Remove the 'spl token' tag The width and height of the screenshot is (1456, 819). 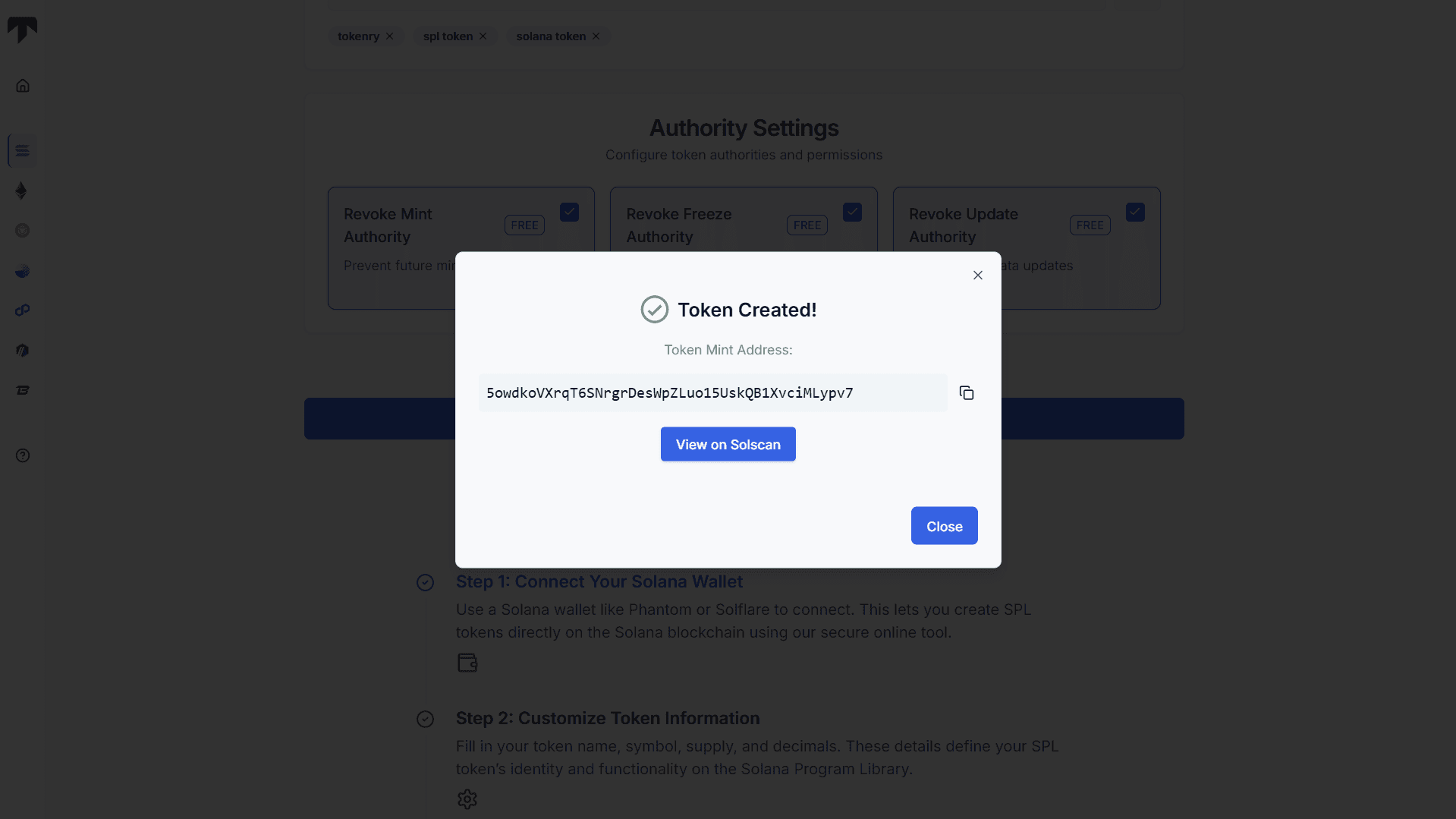coord(483,36)
